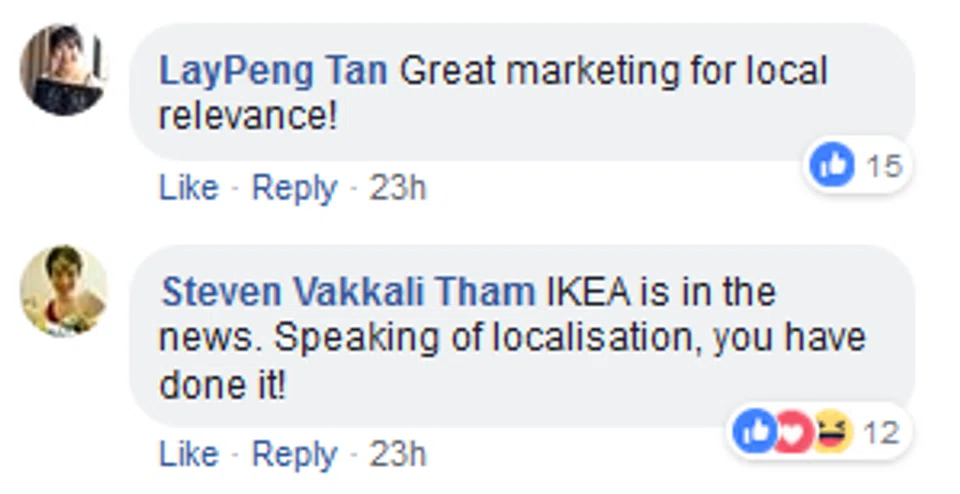Screen dimensions: 960x494
Task: Open the timestamp on Steven Vakkali Tham's comment
Action: pos(397,454)
